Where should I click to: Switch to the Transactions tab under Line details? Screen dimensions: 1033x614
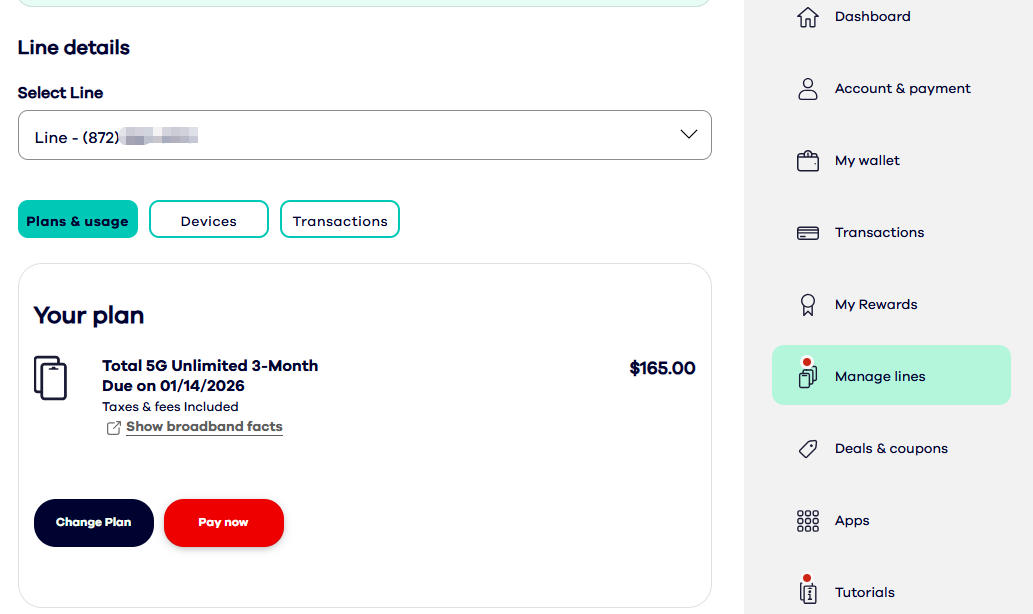click(x=340, y=220)
